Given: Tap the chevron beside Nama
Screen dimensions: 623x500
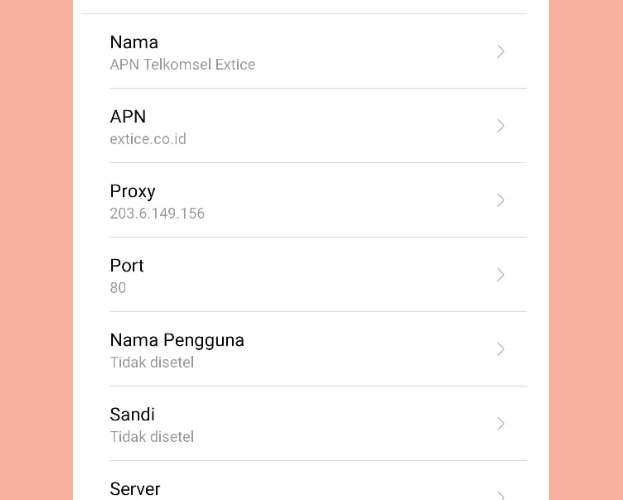Looking at the screenshot, I should (501, 51).
